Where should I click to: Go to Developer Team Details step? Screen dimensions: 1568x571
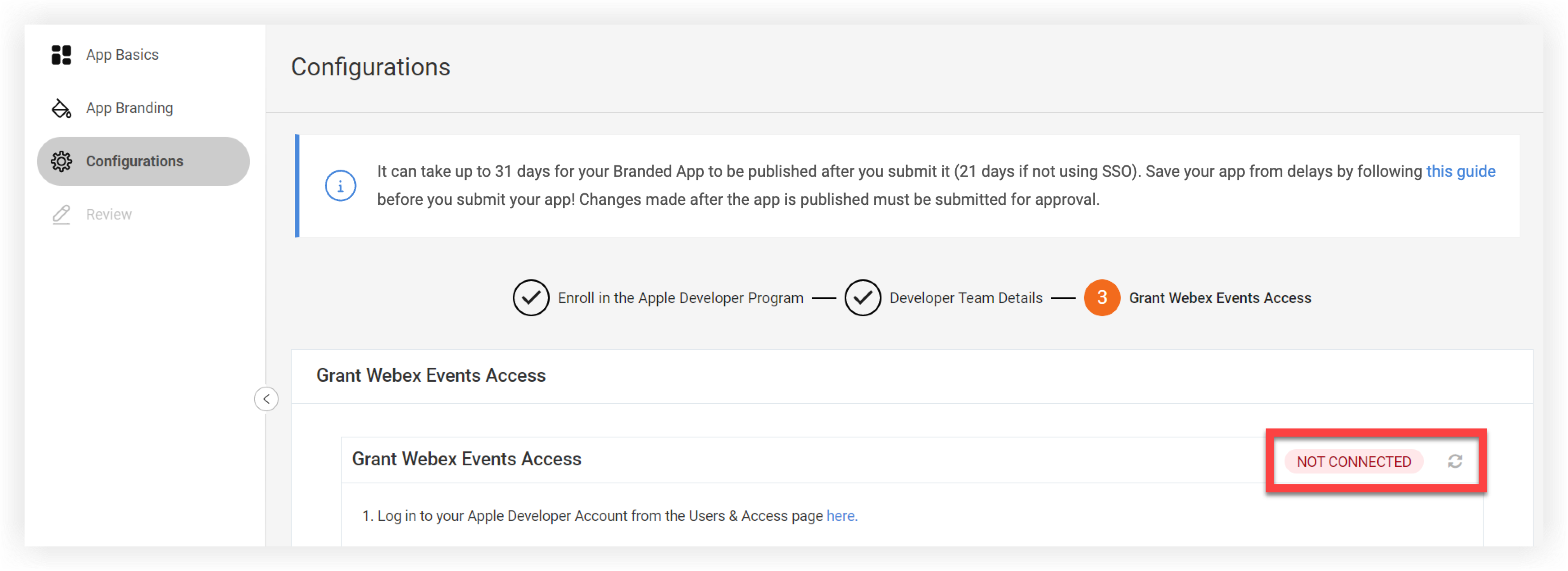966,298
